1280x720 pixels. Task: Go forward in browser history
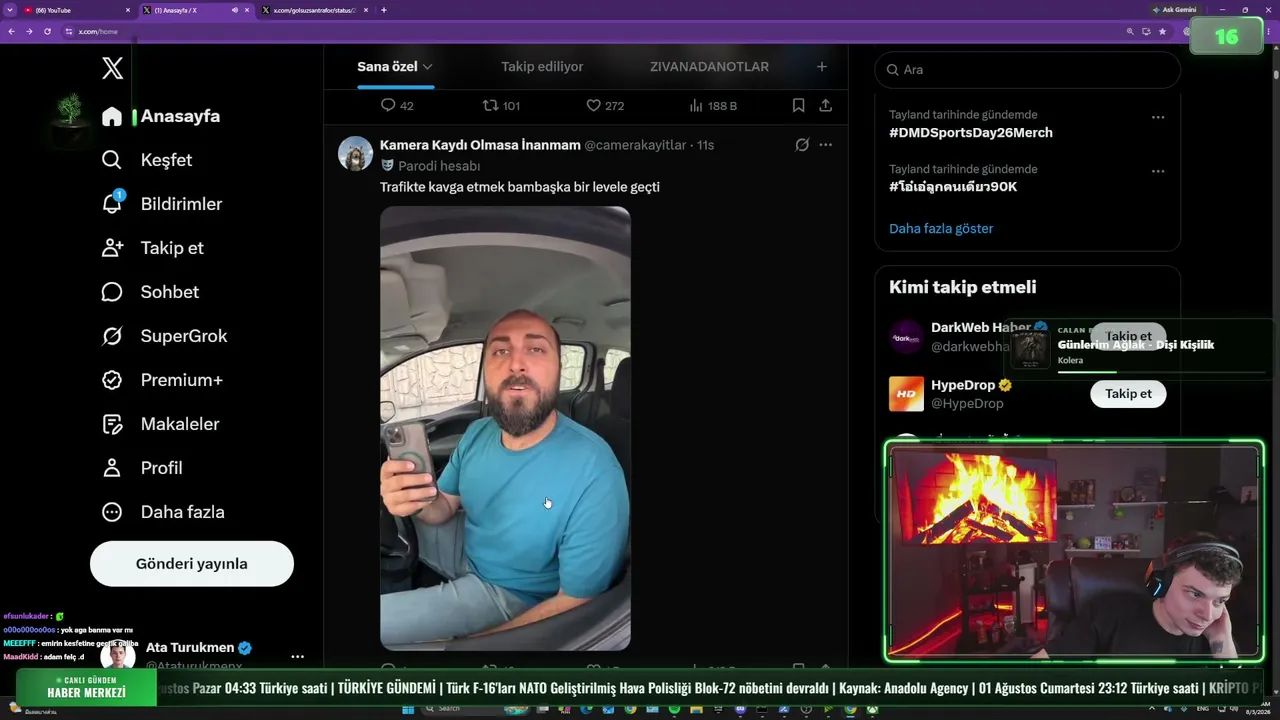coord(29,32)
